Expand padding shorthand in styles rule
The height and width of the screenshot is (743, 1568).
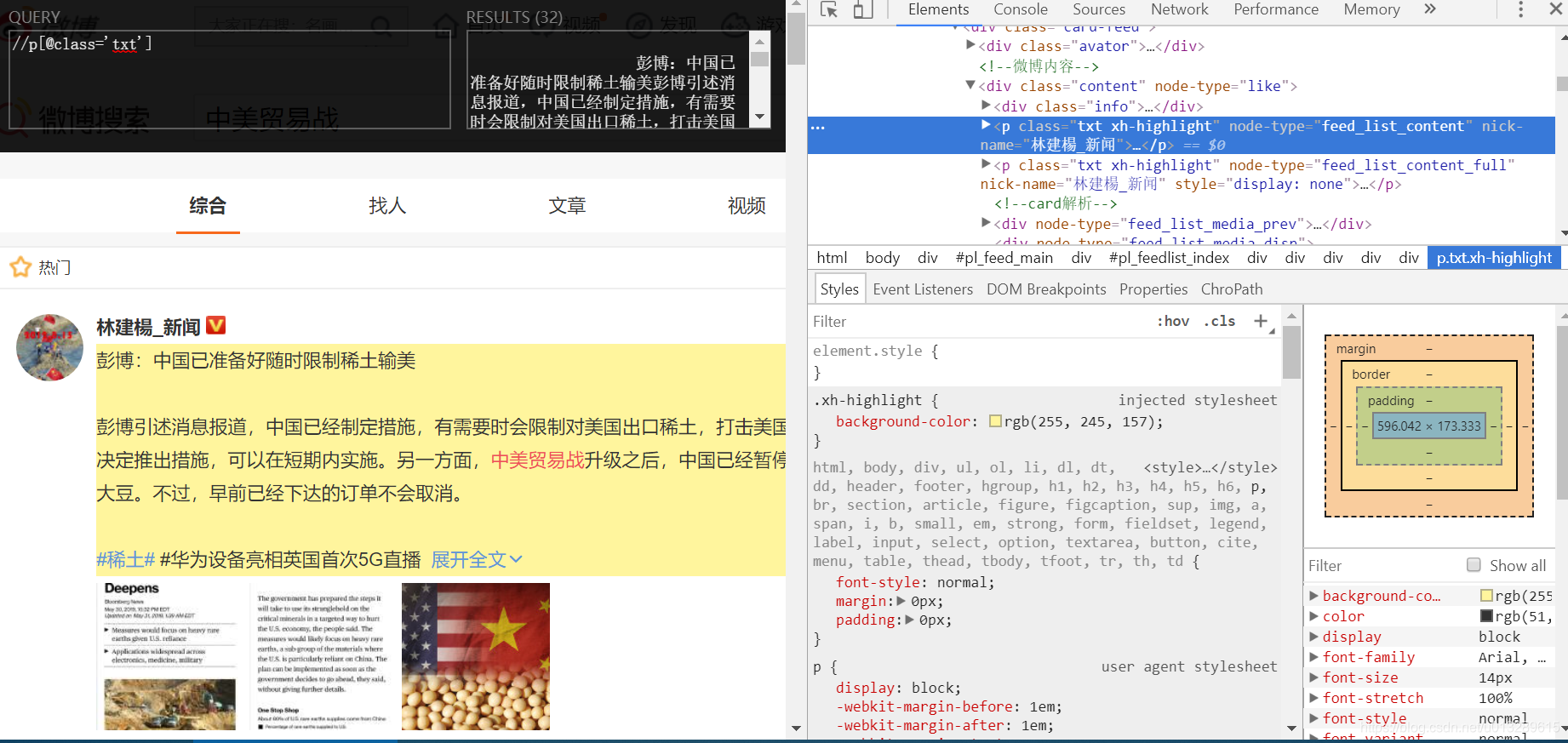pyautogui.click(x=910, y=620)
